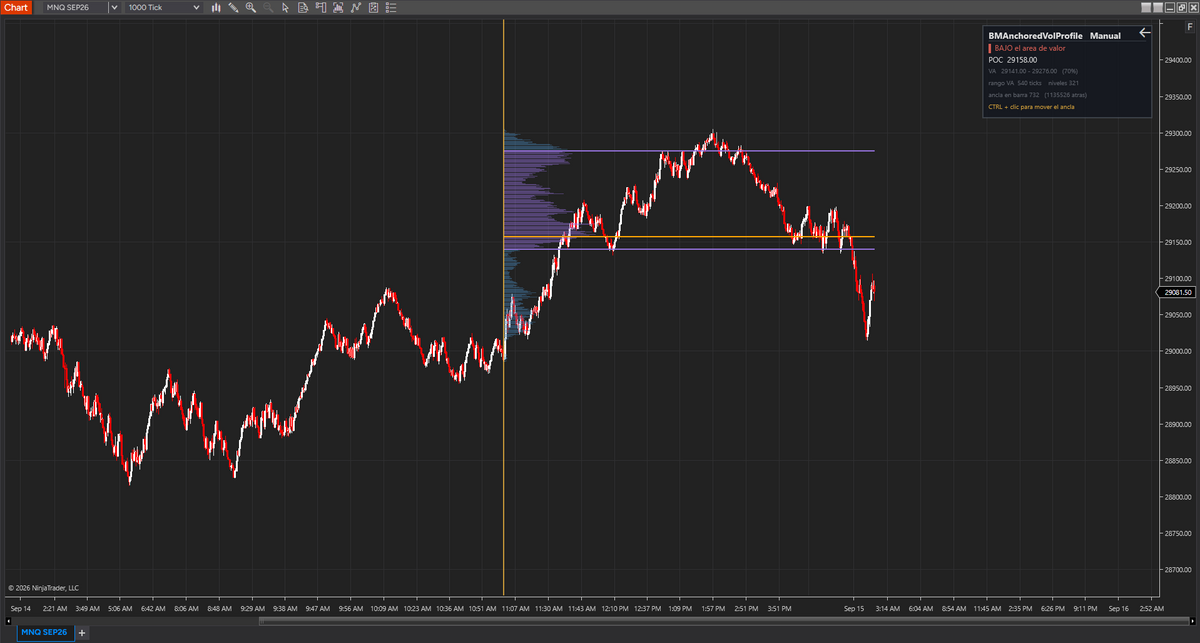Click the 1:57 PM time axis label
Image resolution: width=1200 pixels, height=643 pixels.
pyautogui.click(x=713, y=607)
